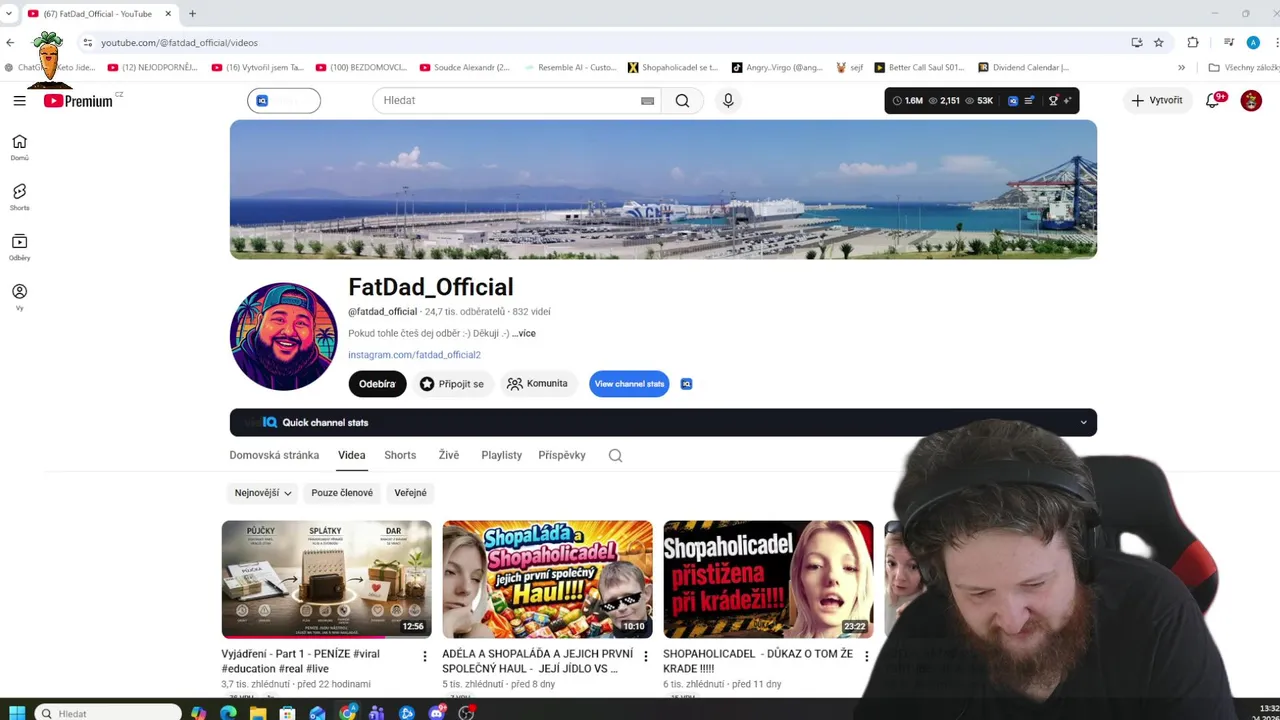
Task: Open Windows Start menu
Action: 17,712
